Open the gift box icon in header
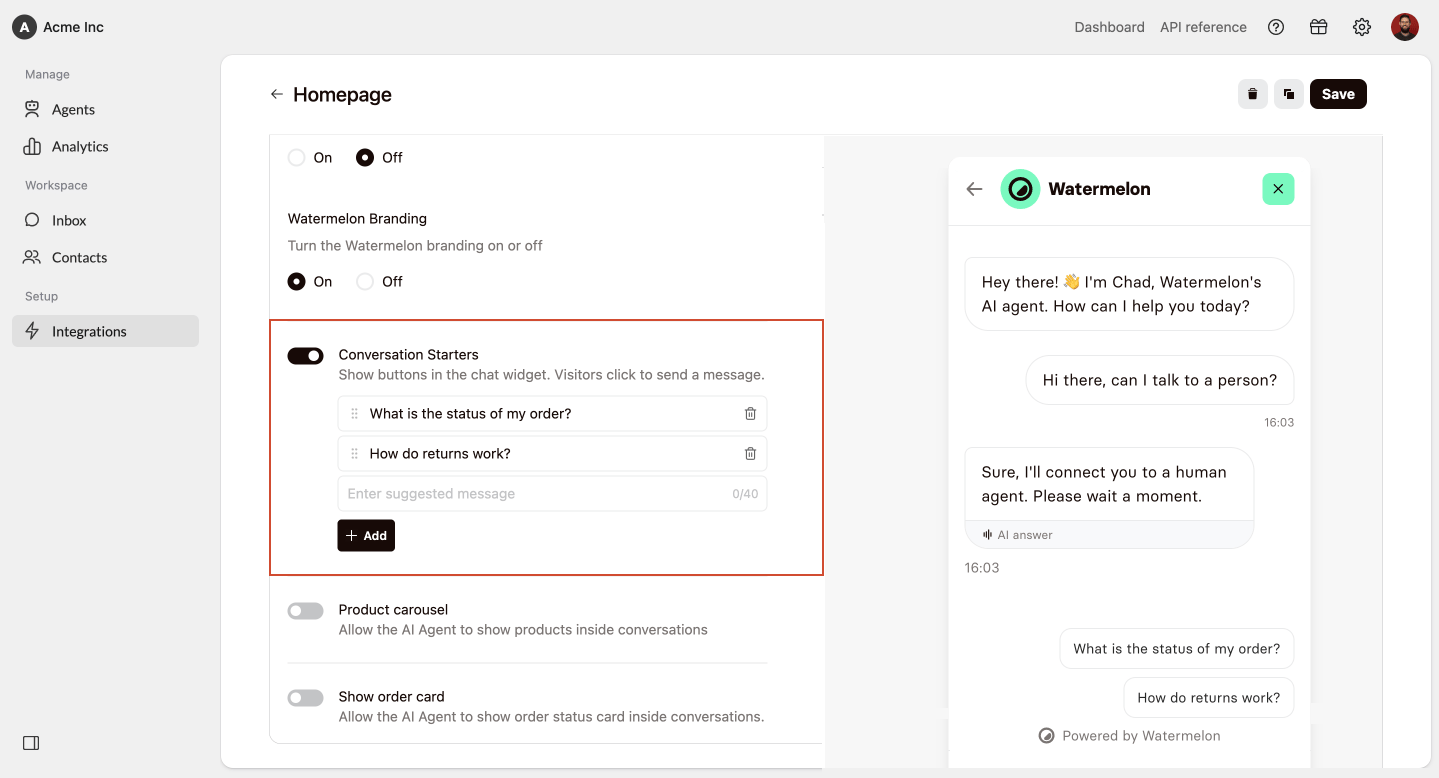The width and height of the screenshot is (1439, 778). click(x=1319, y=27)
